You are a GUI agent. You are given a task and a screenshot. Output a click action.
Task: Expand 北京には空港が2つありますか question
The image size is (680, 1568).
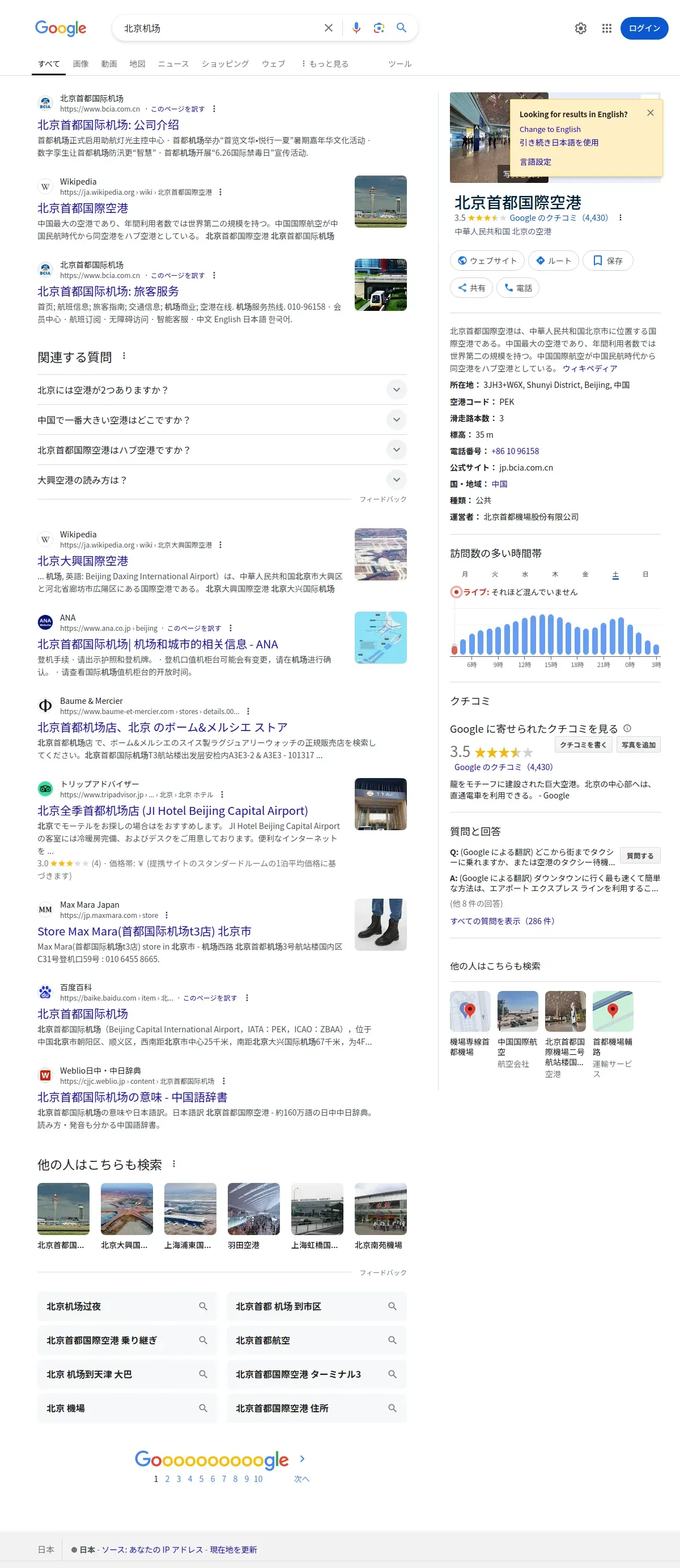(x=222, y=390)
